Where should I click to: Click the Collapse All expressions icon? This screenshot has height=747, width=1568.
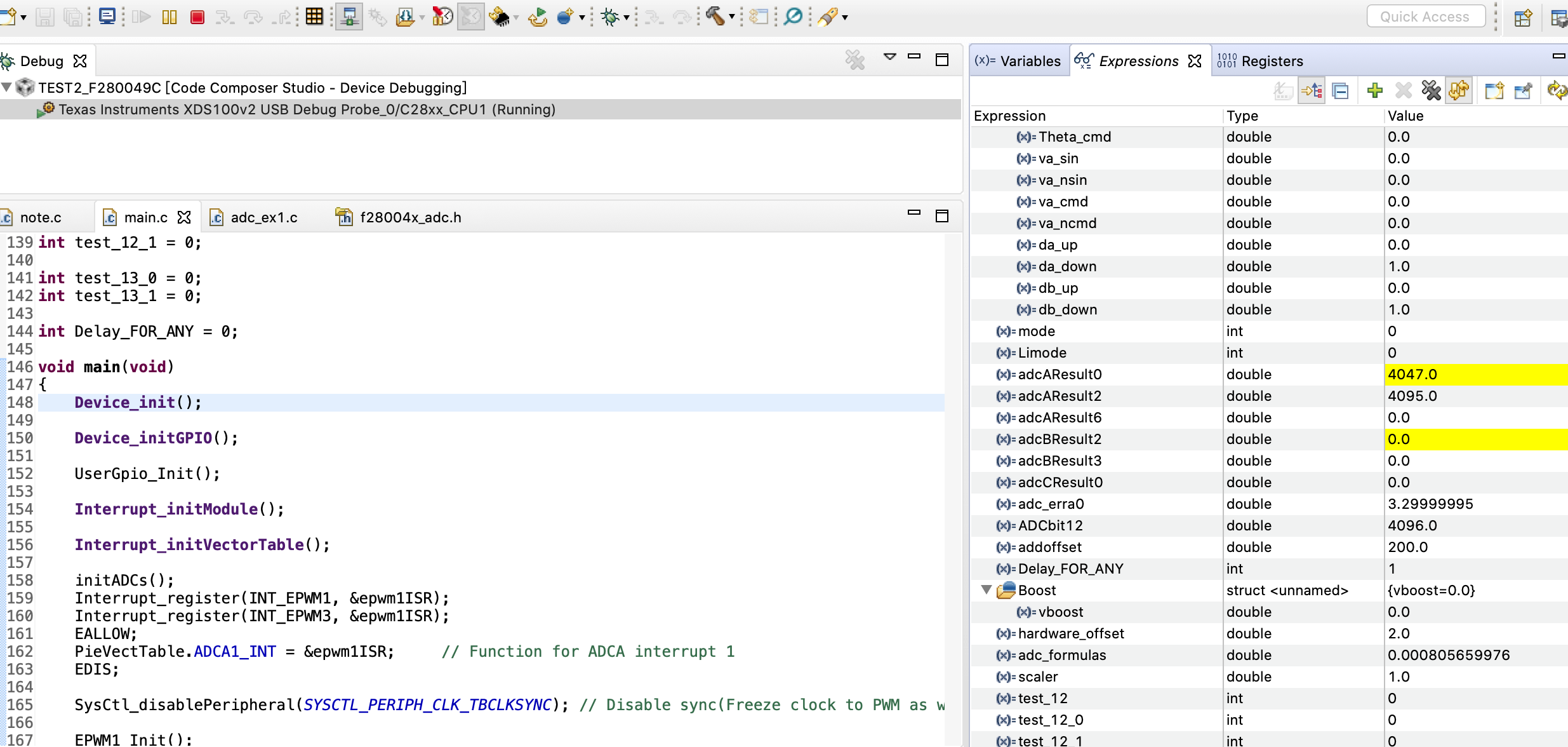pos(1340,91)
